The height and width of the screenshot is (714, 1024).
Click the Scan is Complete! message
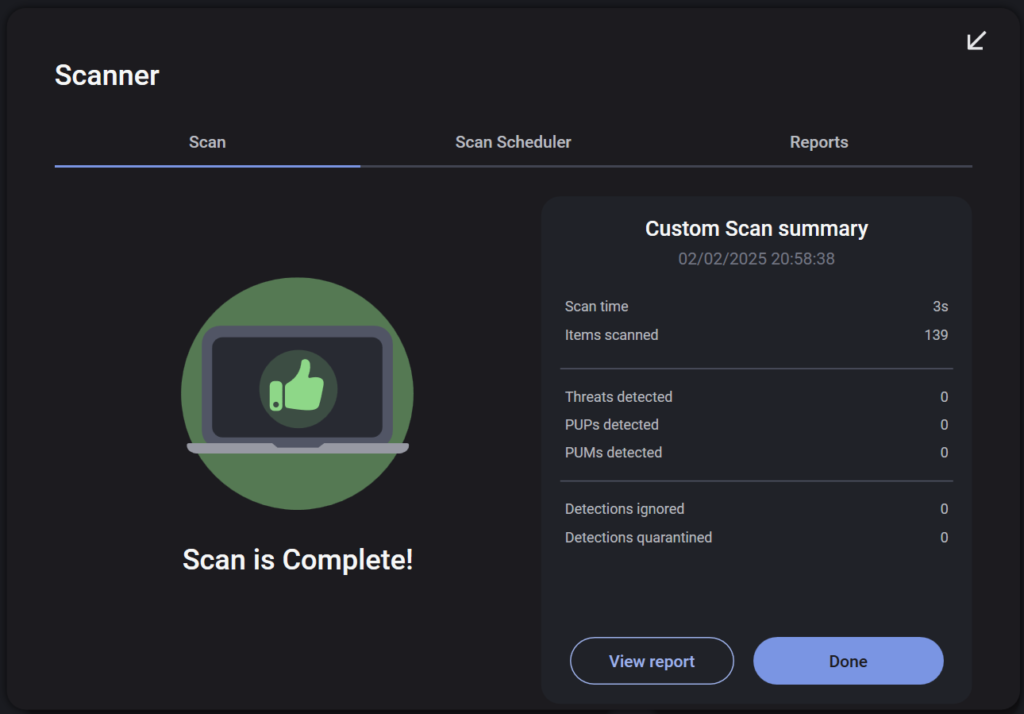(x=297, y=560)
